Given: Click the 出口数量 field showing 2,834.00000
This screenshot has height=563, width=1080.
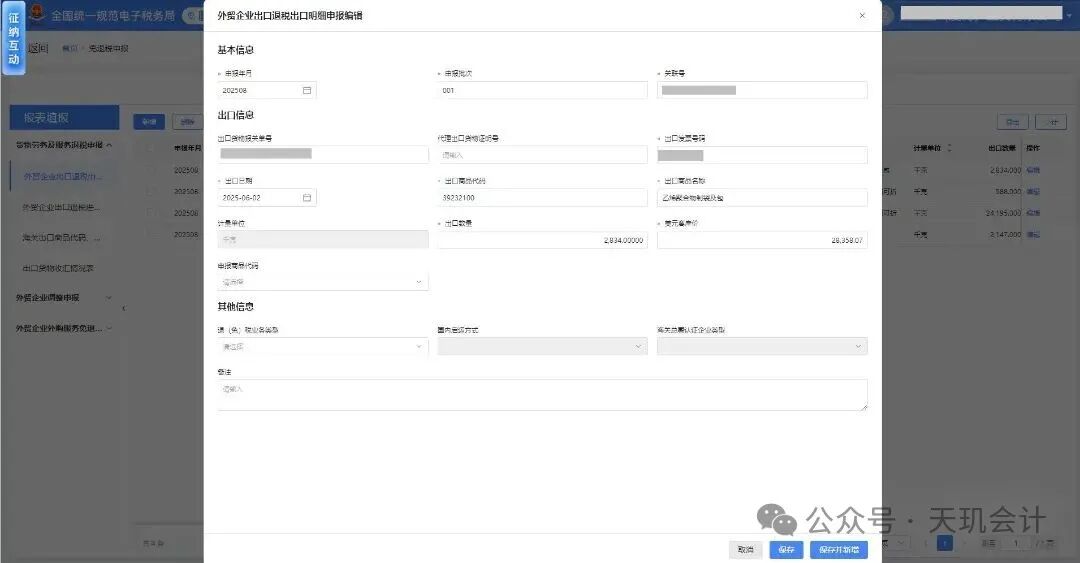Looking at the screenshot, I should point(542,240).
